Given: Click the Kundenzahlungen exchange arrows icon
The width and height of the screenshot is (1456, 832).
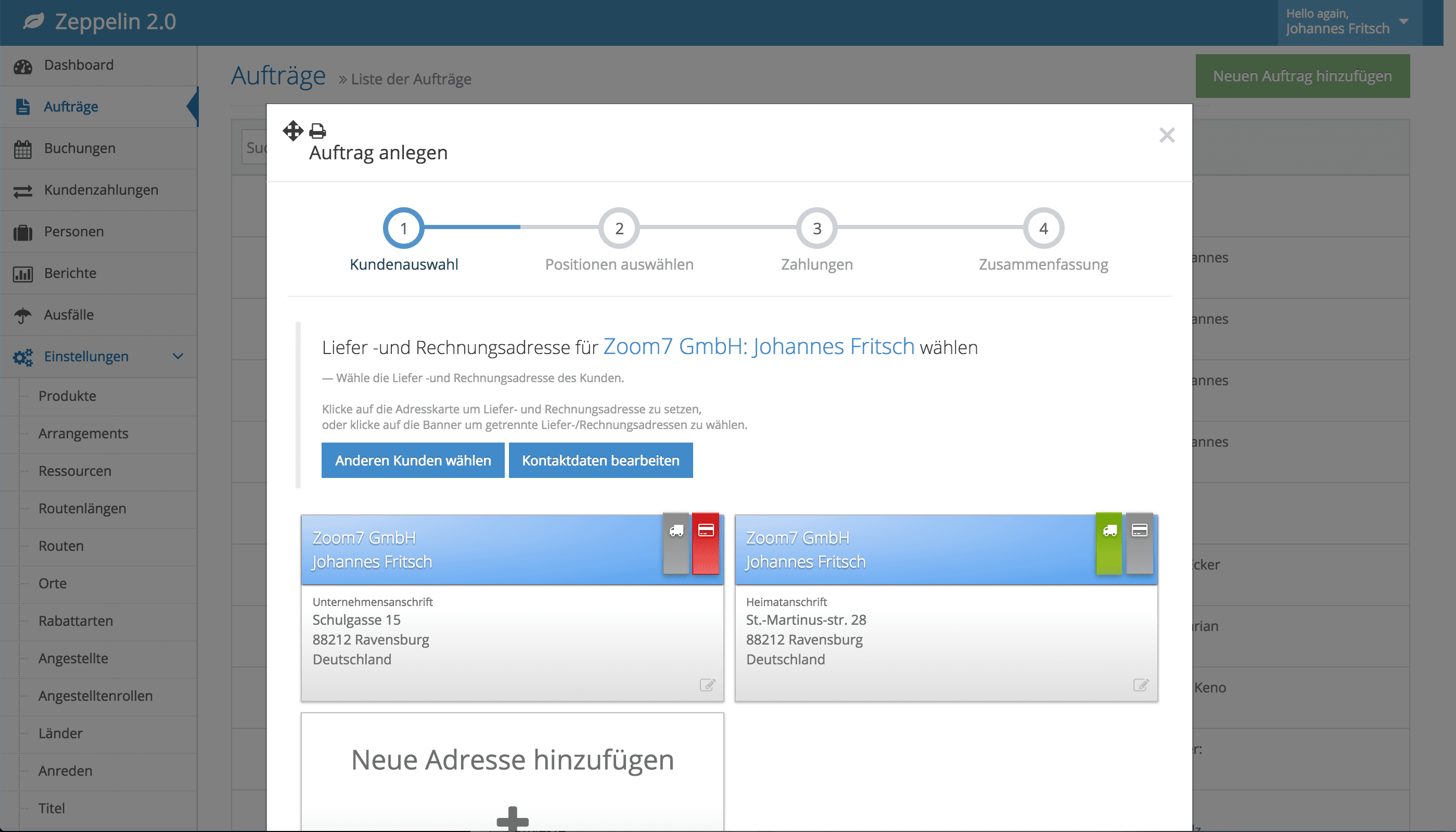Looking at the screenshot, I should 23,191.
